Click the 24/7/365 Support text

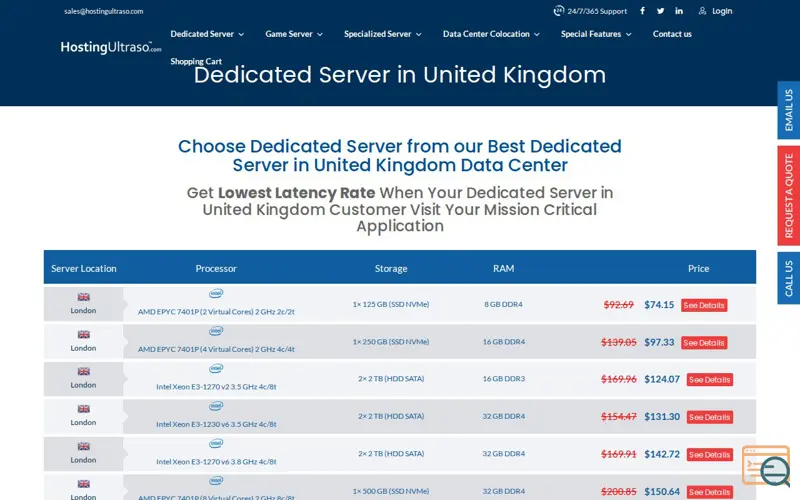tap(597, 11)
